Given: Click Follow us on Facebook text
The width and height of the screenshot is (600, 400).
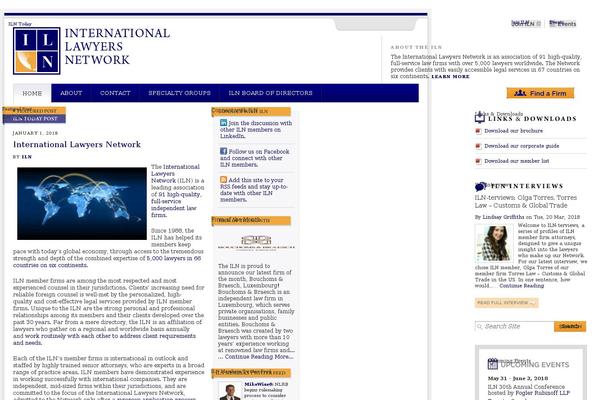Looking at the screenshot, I should [x=255, y=158].
